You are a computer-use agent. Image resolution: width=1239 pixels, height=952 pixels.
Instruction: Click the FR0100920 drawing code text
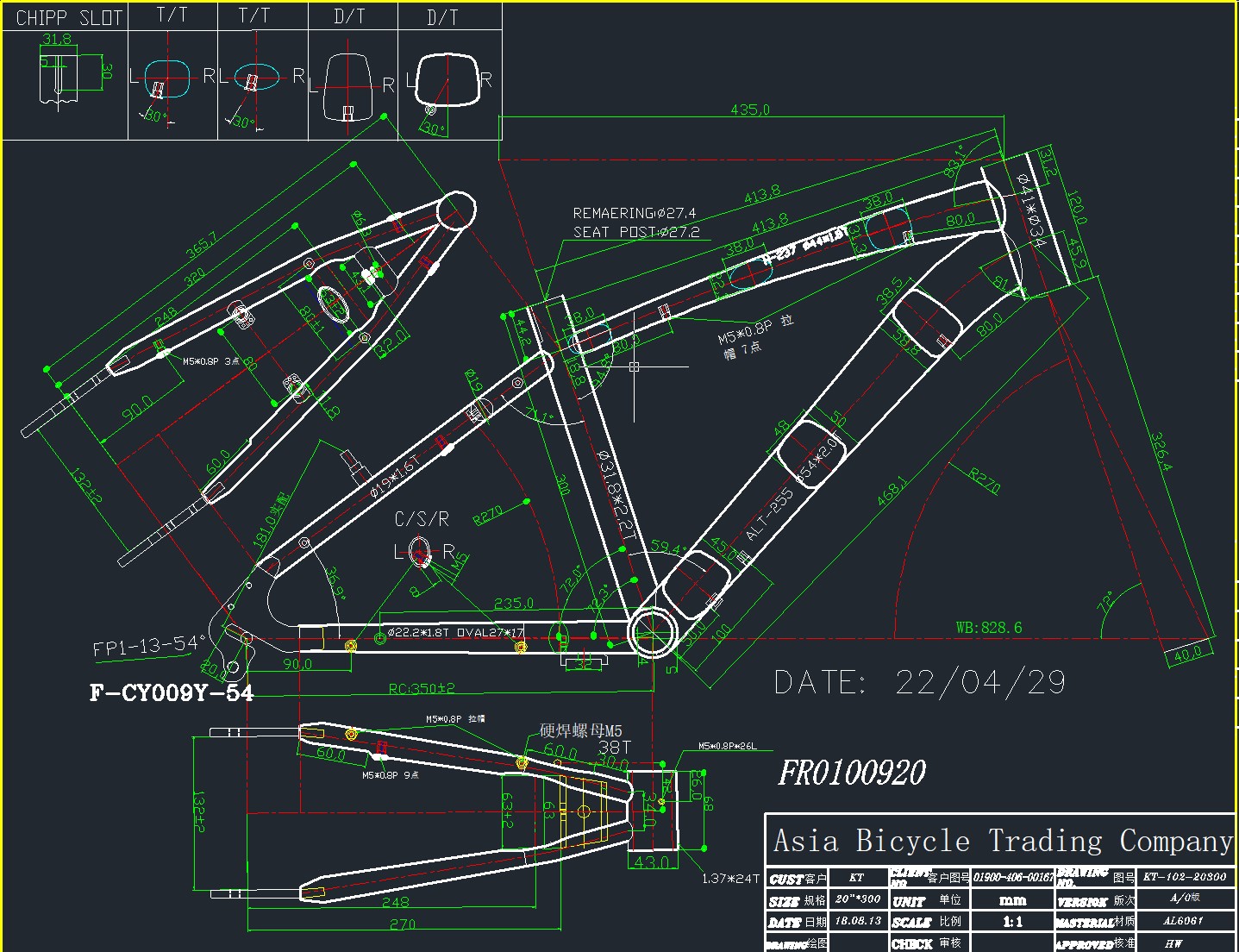click(852, 773)
